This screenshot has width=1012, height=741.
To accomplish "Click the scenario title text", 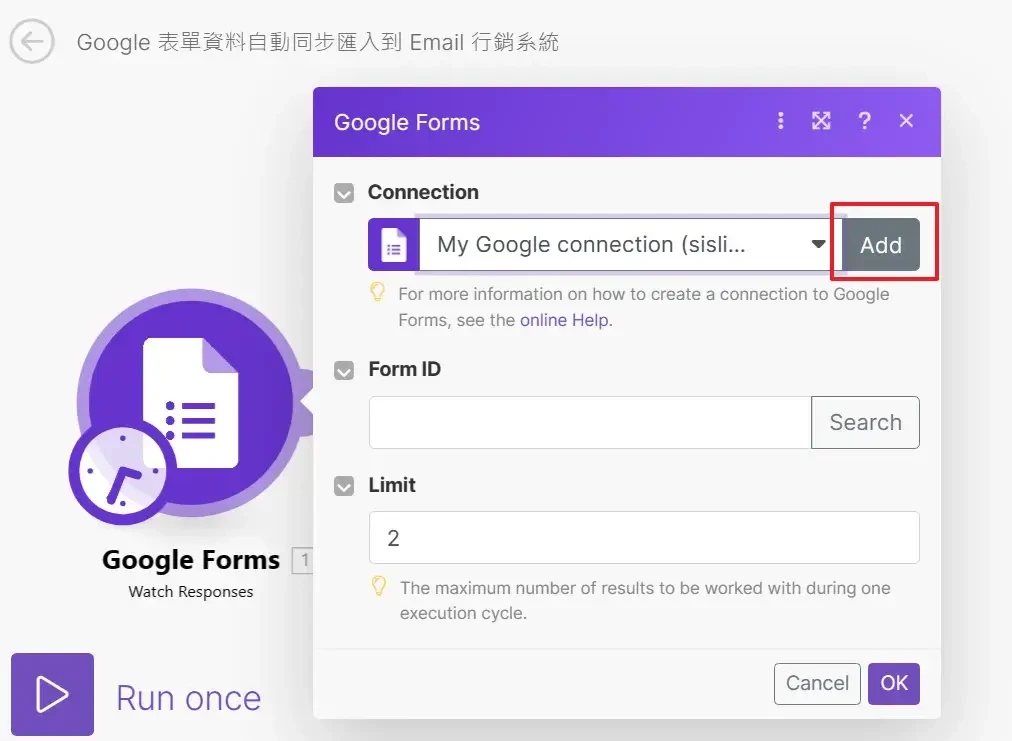I will (318, 42).
